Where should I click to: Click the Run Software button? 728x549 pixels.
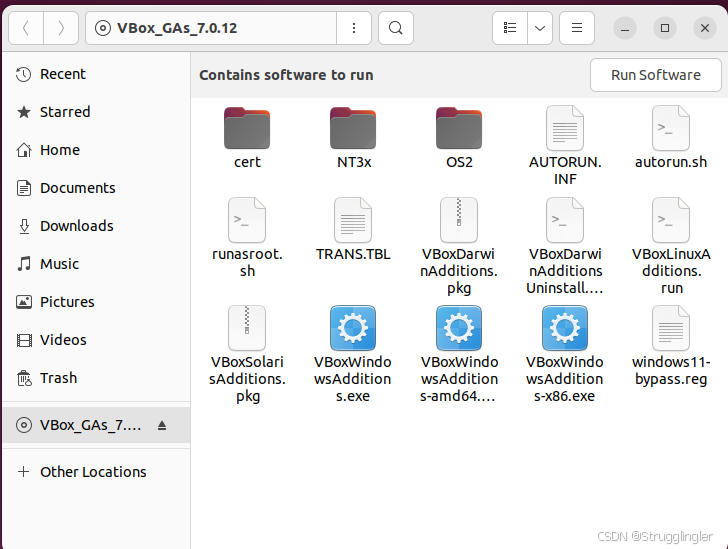[x=656, y=75]
